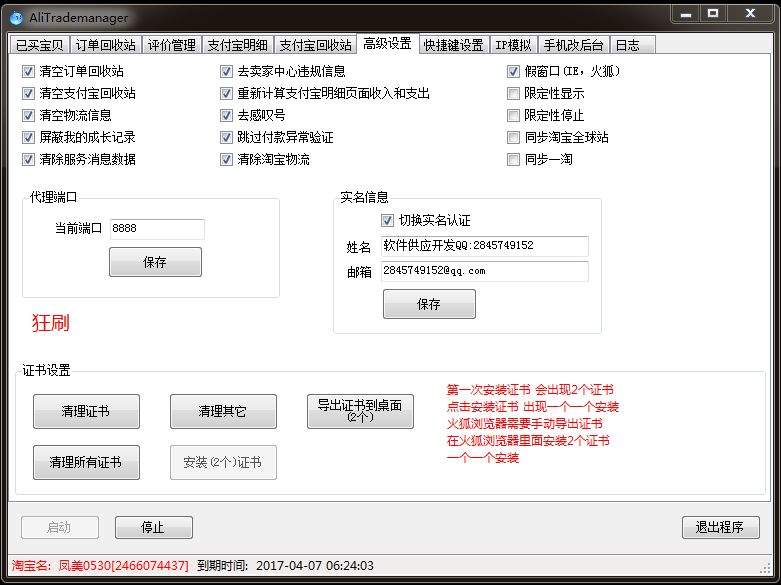Open the IP模拟 tab
The width and height of the screenshot is (781, 585).
[x=514, y=45]
